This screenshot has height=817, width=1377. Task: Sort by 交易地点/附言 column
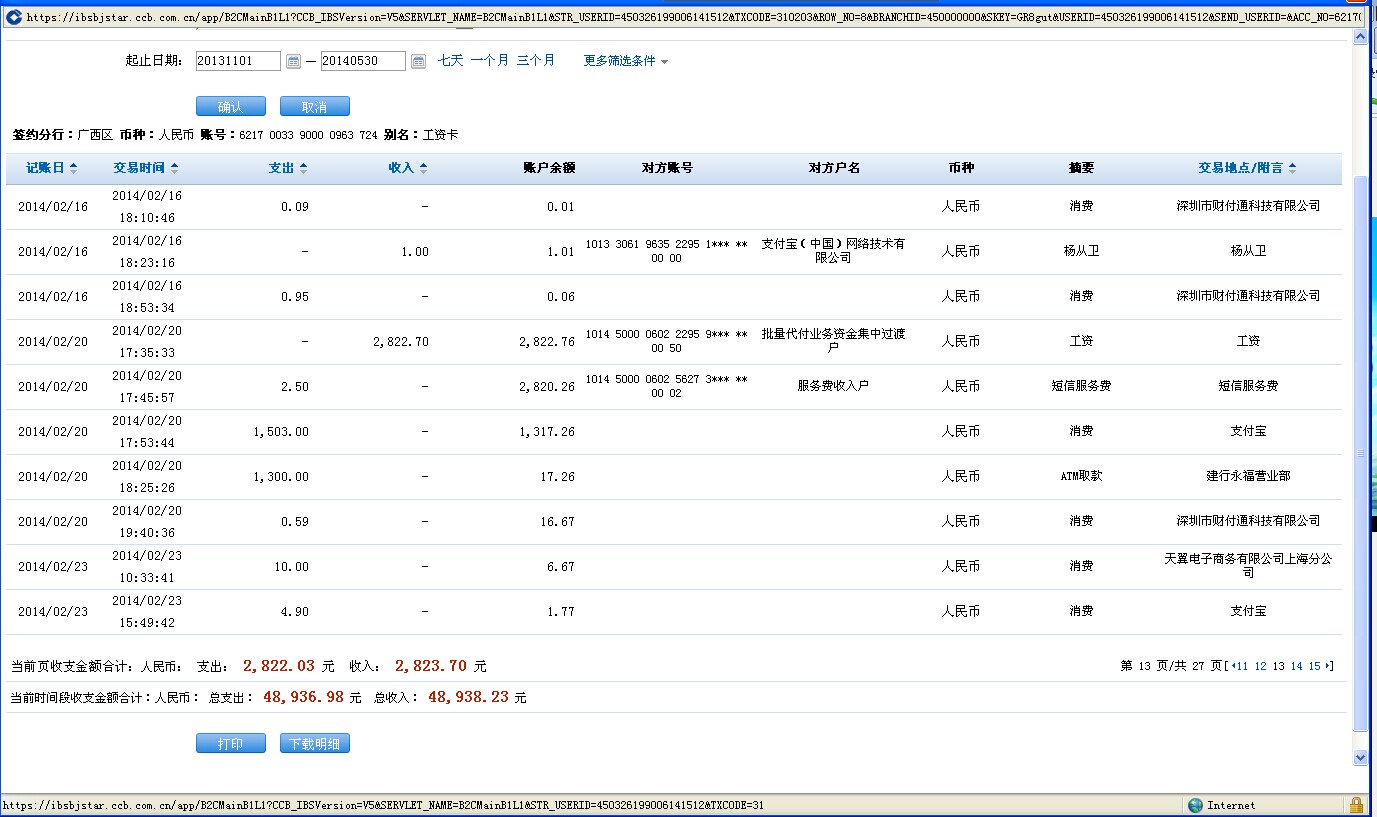tap(1247, 168)
